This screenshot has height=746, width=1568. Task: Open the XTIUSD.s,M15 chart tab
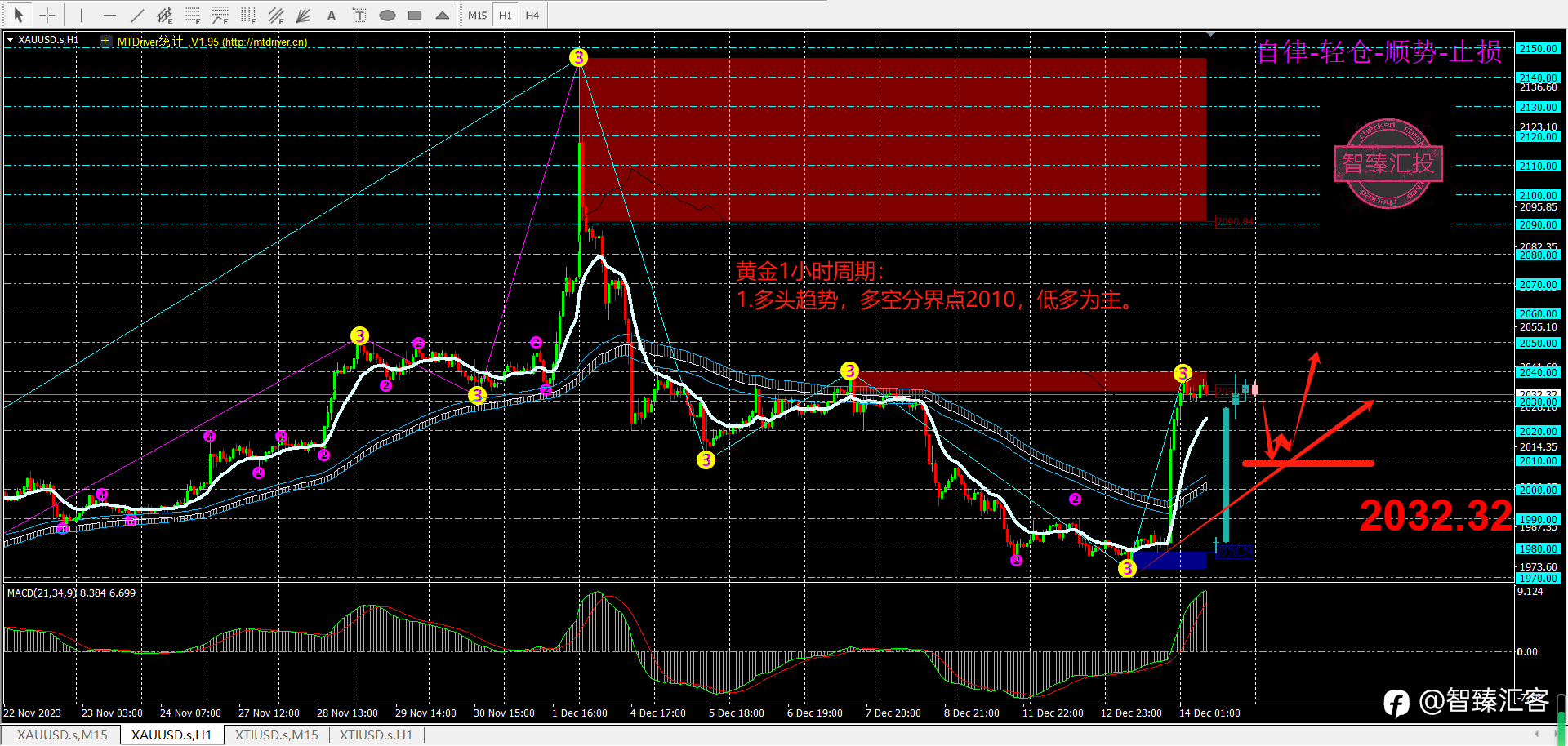pos(276,735)
